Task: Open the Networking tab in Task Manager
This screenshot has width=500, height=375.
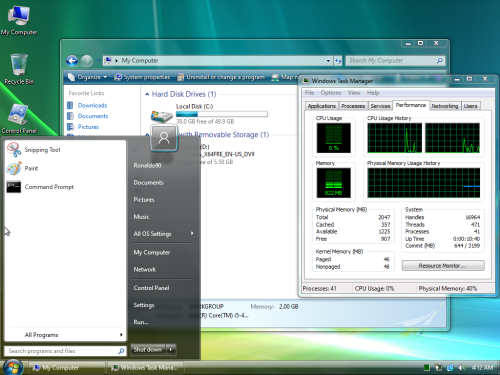Action: 445,106
